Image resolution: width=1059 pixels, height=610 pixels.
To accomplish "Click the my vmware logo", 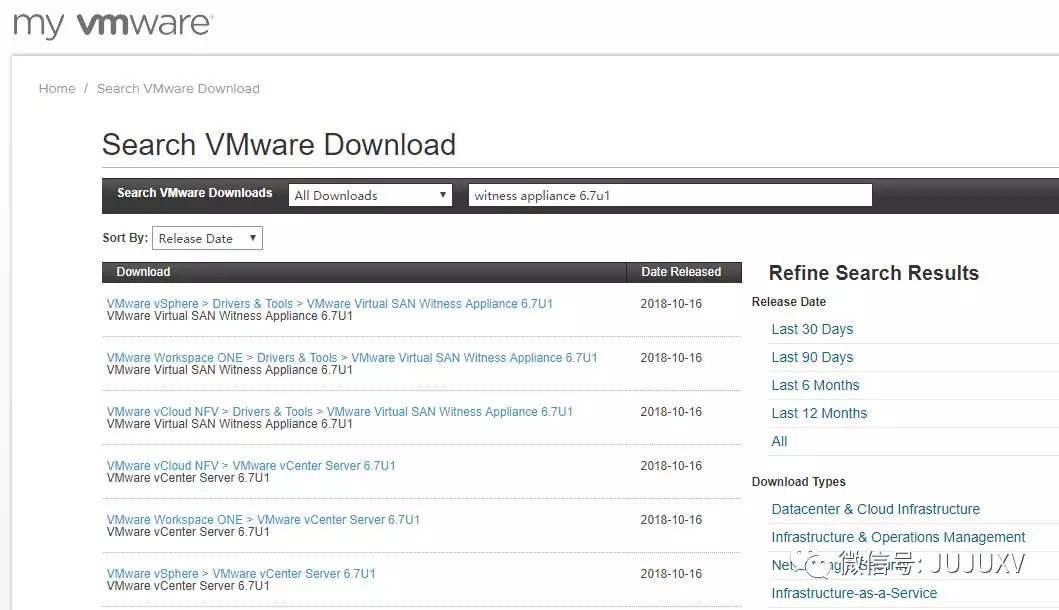I will click(113, 25).
